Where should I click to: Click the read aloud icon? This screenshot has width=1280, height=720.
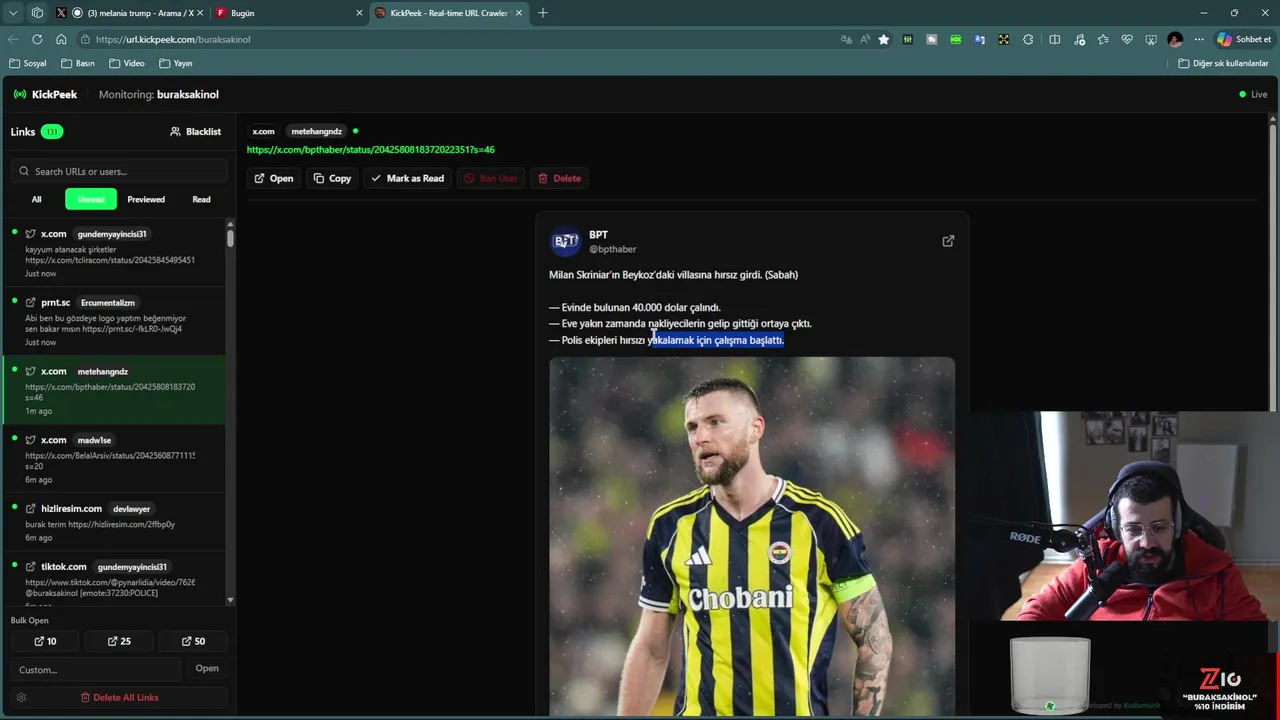tap(865, 39)
